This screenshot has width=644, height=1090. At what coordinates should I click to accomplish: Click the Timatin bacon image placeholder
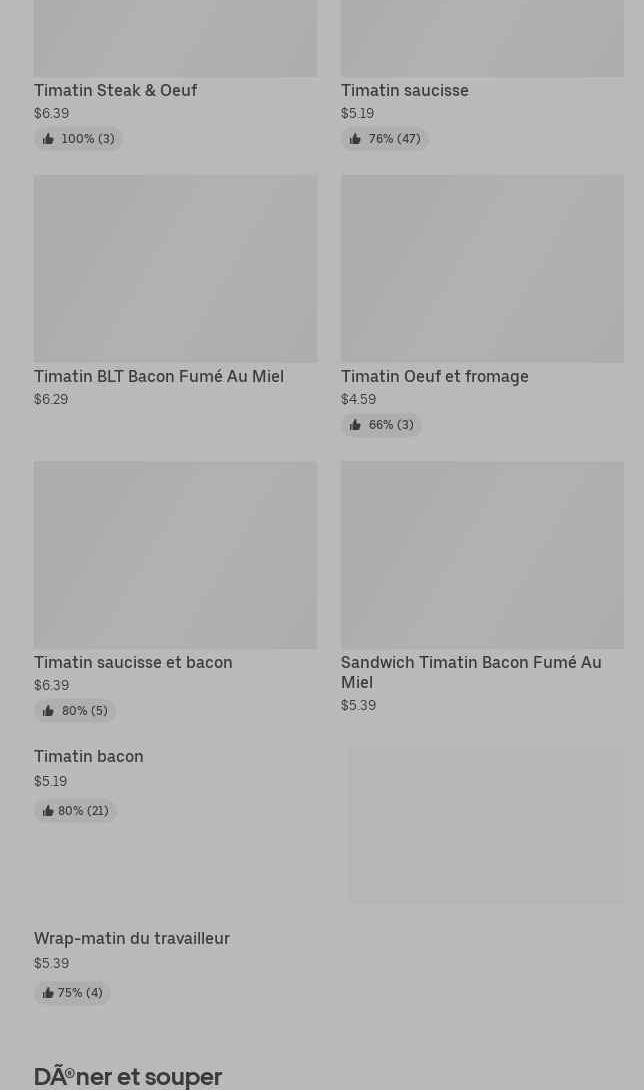point(486,825)
